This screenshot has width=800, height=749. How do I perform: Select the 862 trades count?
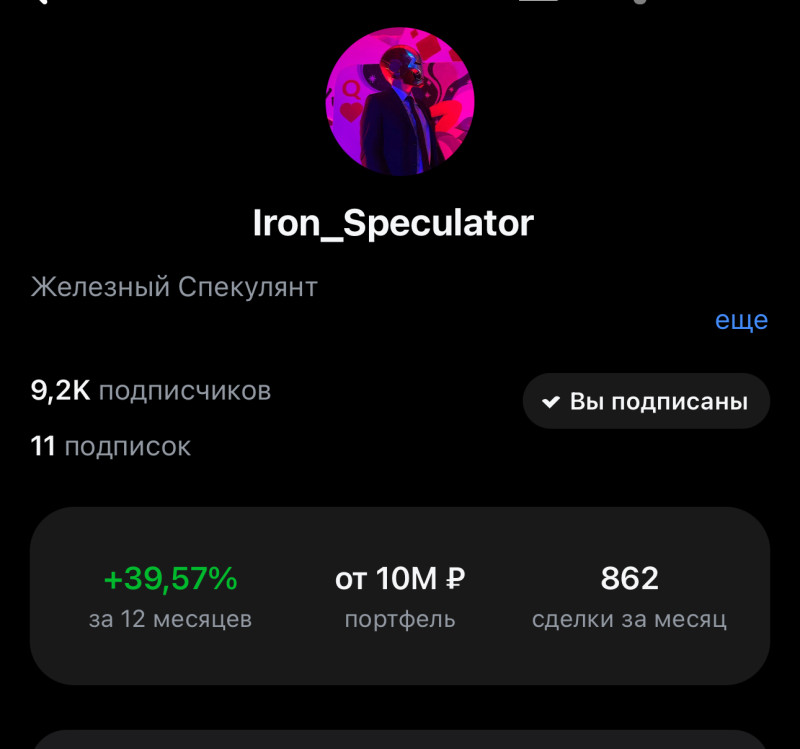coord(629,578)
